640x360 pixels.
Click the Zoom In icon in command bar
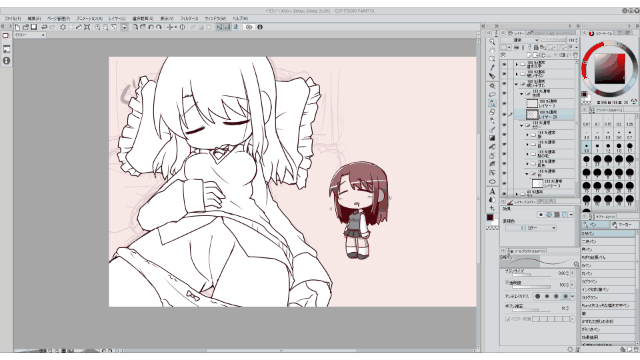(x=98, y=27)
